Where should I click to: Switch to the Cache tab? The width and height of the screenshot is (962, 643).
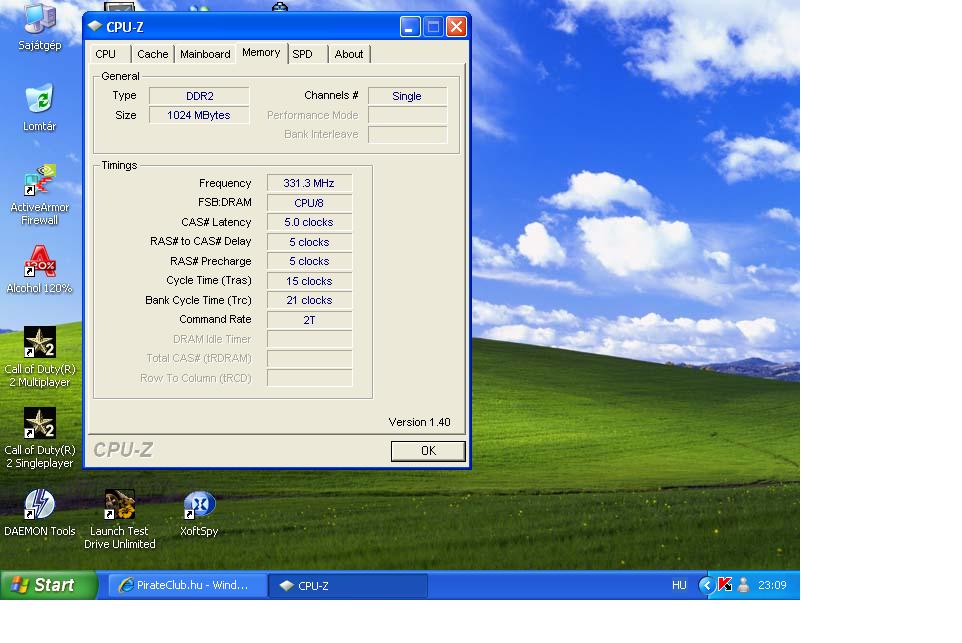[152, 54]
